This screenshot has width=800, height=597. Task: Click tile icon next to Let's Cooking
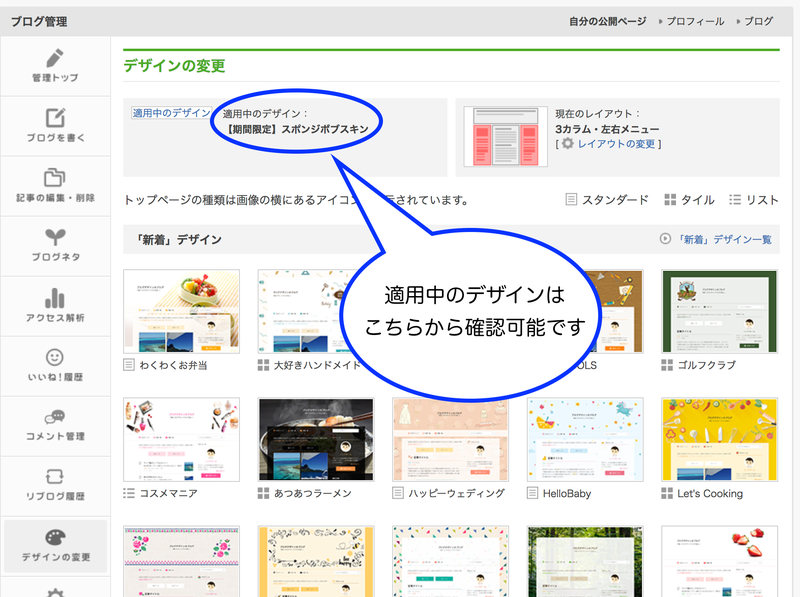[667, 493]
